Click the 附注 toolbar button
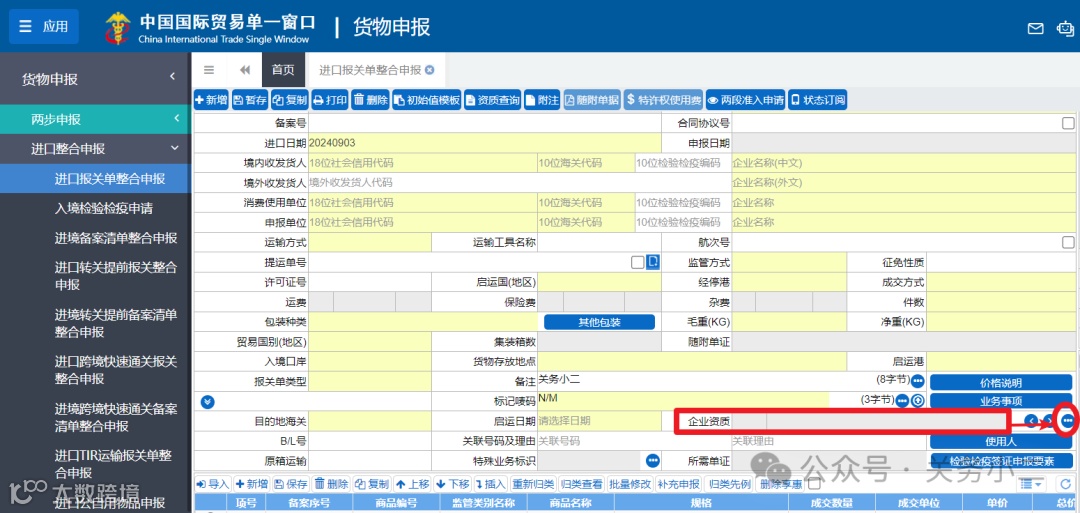1080x513 pixels. tap(542, 100)
